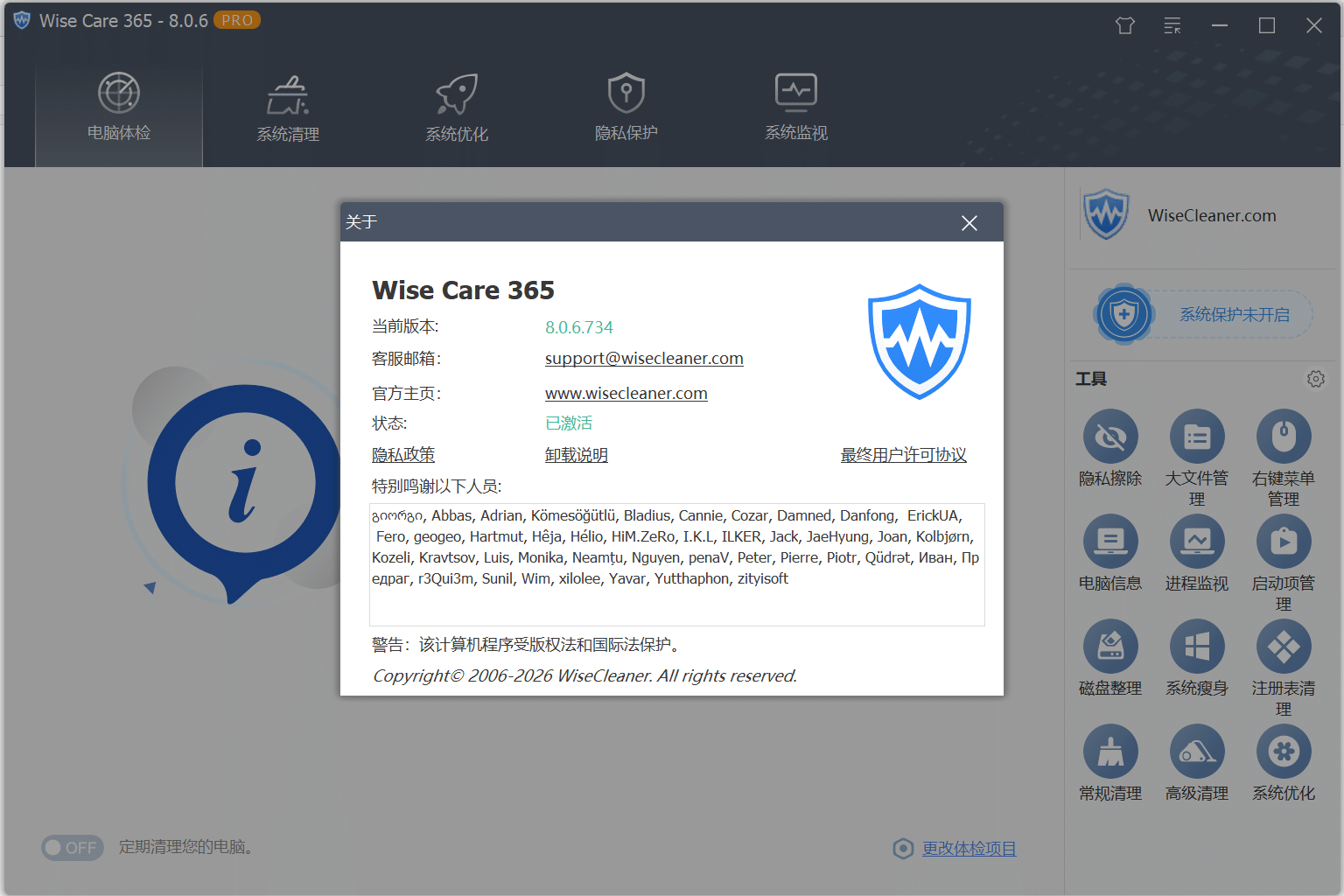
Task: Click inside the special thanks credits box
Action: 677,564
